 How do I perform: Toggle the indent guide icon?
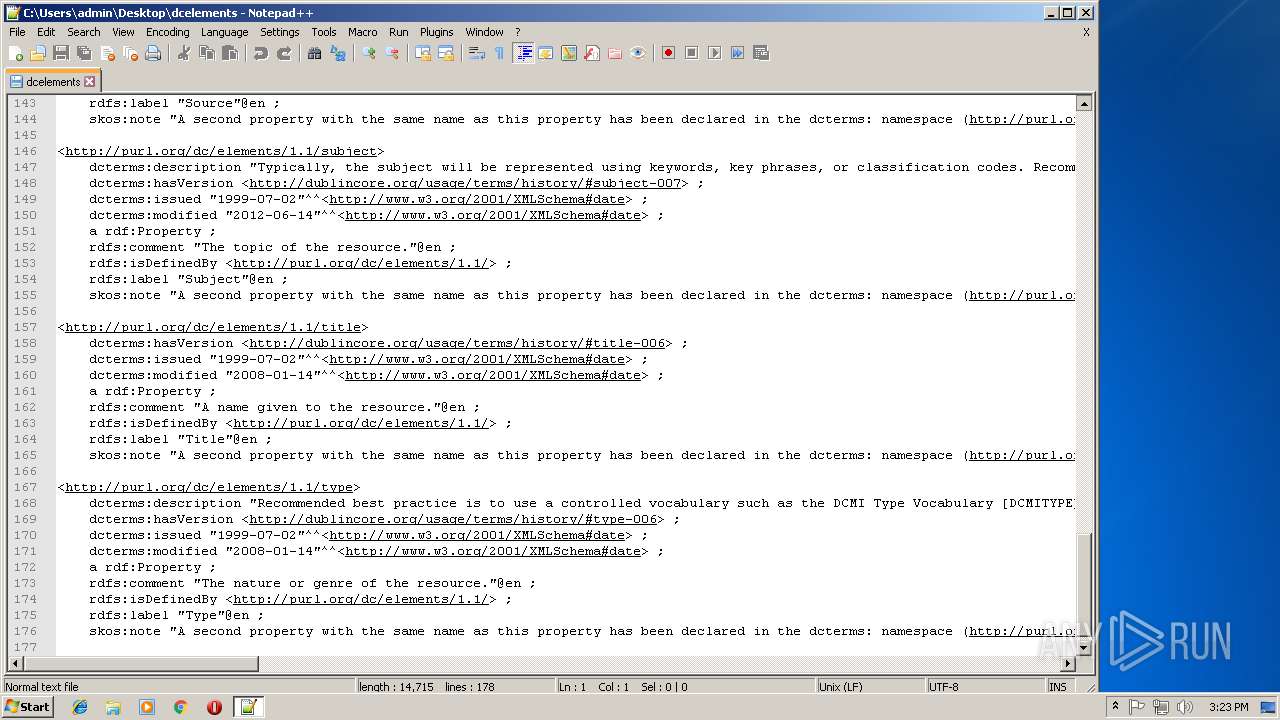pos(523,53)
